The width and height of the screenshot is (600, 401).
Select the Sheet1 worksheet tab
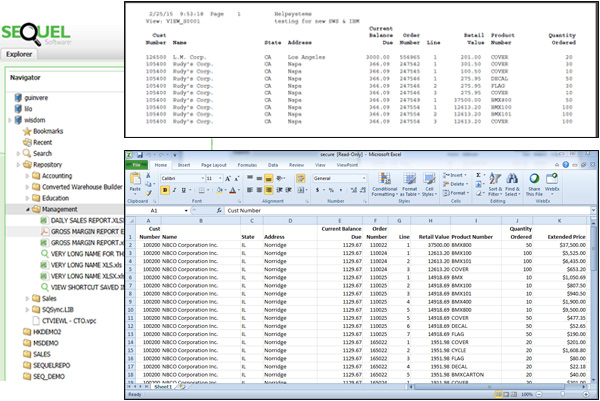[x=163, y=387]
